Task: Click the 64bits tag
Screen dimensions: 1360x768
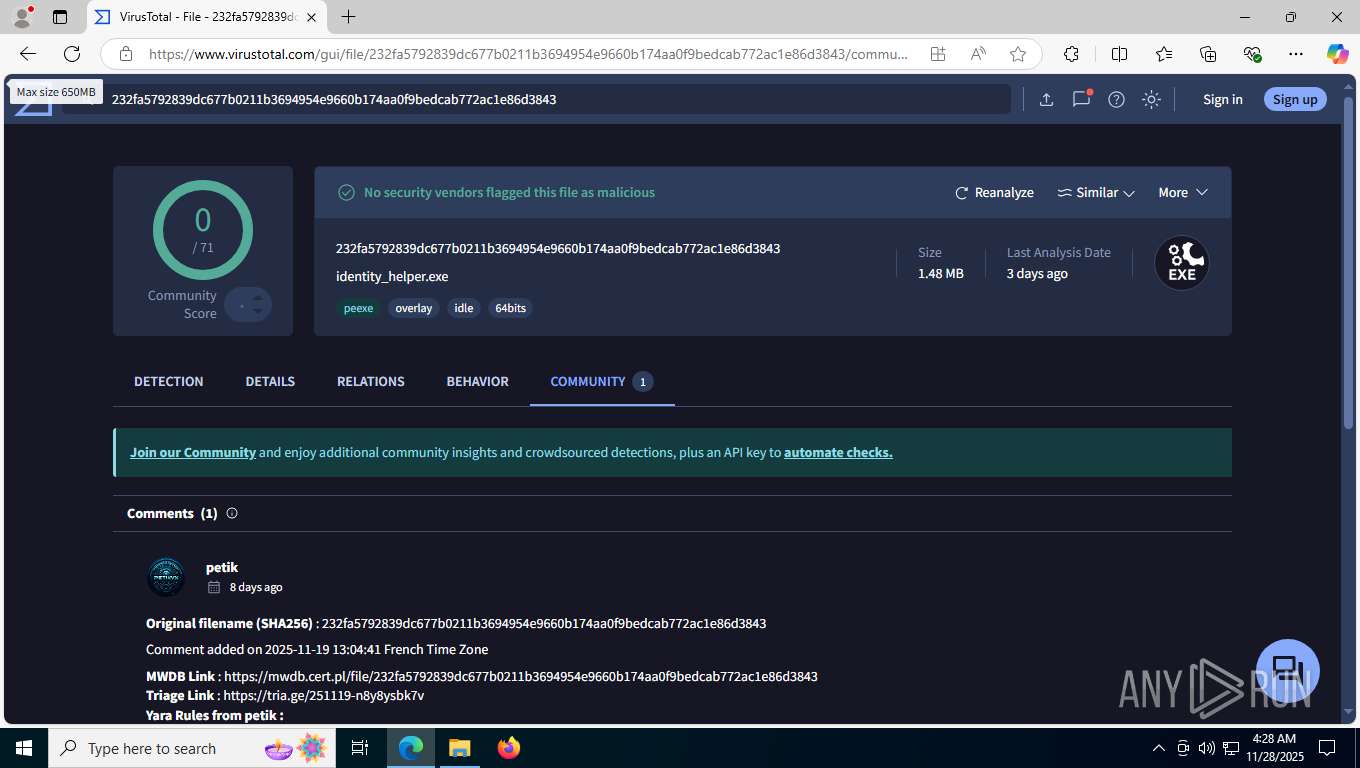Action: (x=510, y=308)
